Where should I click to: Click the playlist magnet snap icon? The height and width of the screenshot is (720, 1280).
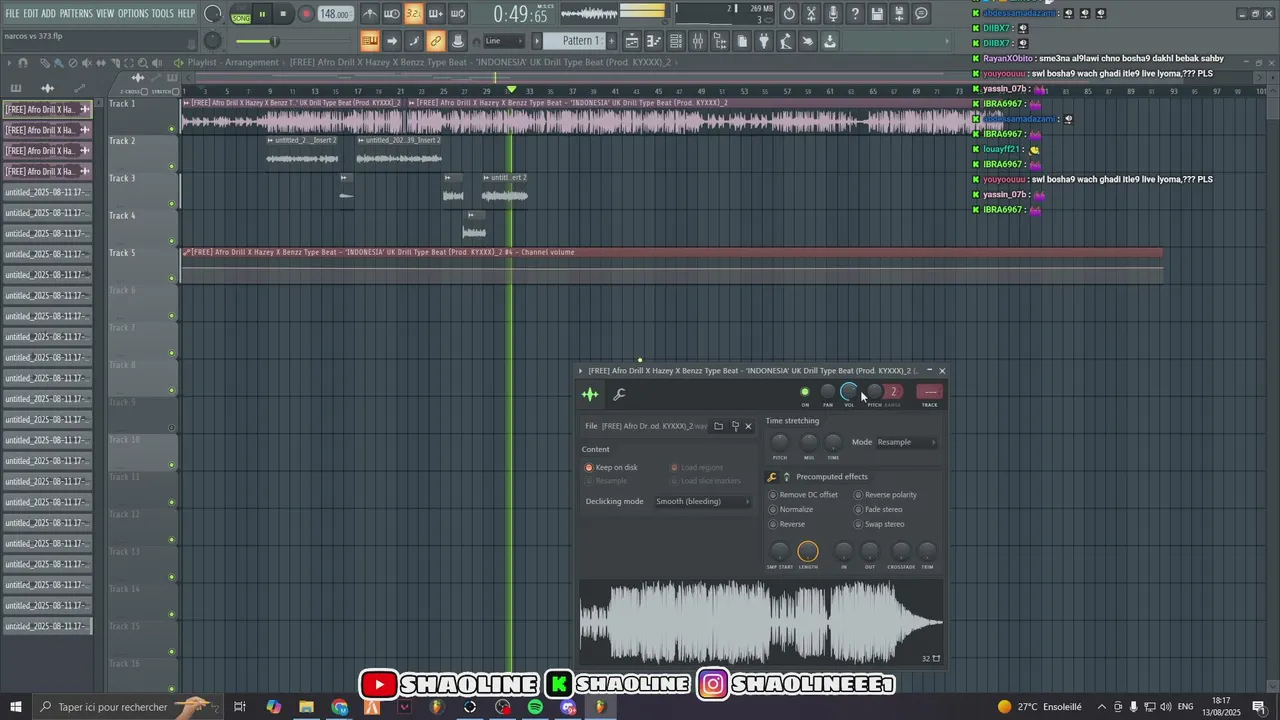coord(22,63)
